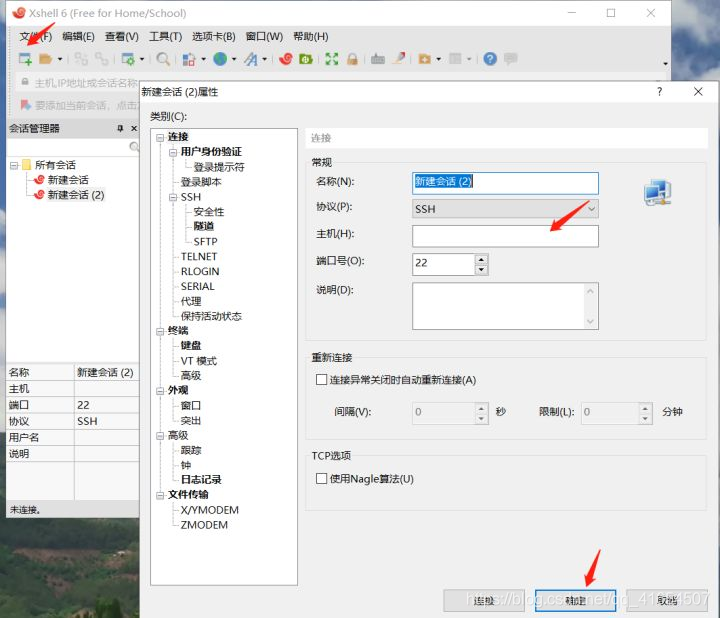
Task: Open the 文件(F) menu
Action: [35, 36]
